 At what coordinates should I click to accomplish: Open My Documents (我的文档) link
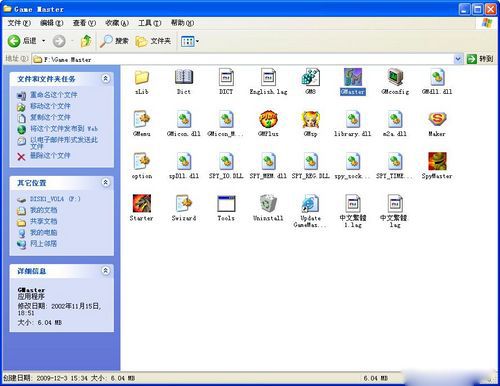(44, 210)
